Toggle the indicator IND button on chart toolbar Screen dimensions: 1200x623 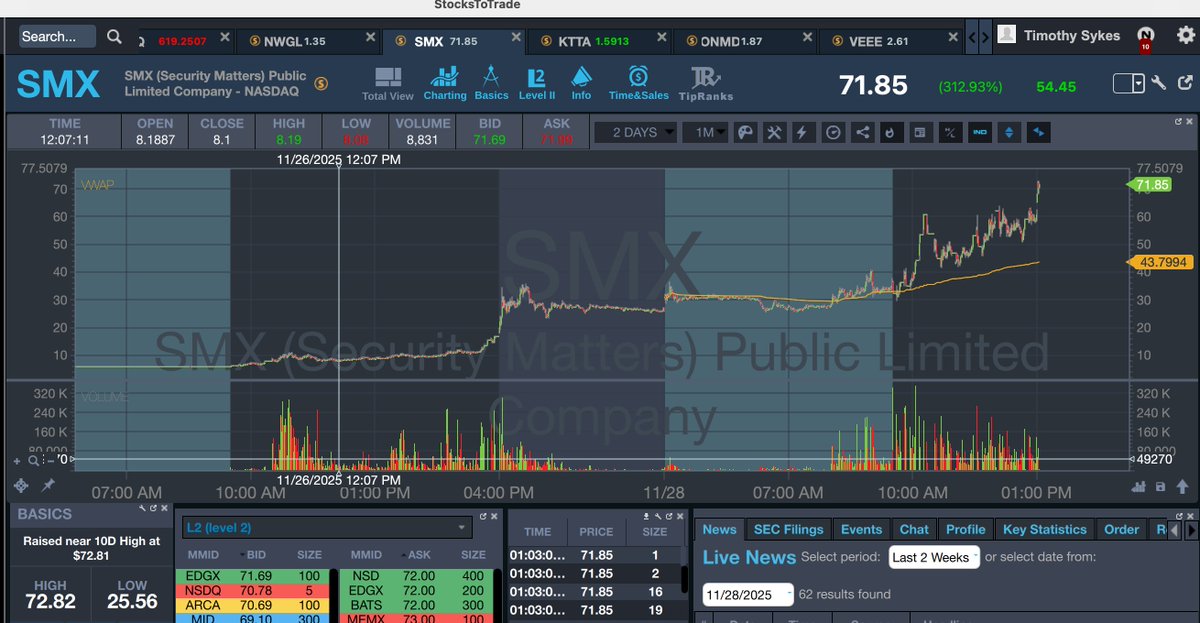(979, 132)
